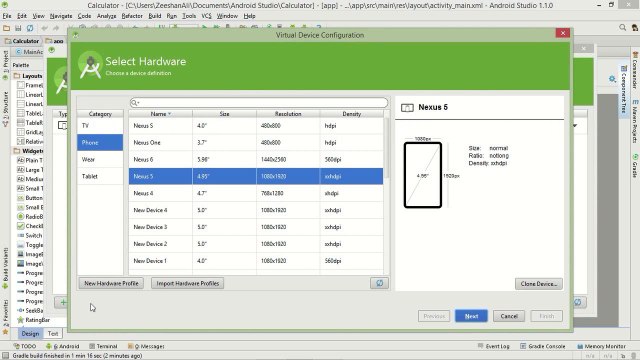Screen dimensions: 640x360
Task: Open the Android tool window
Action: [62, 346]
